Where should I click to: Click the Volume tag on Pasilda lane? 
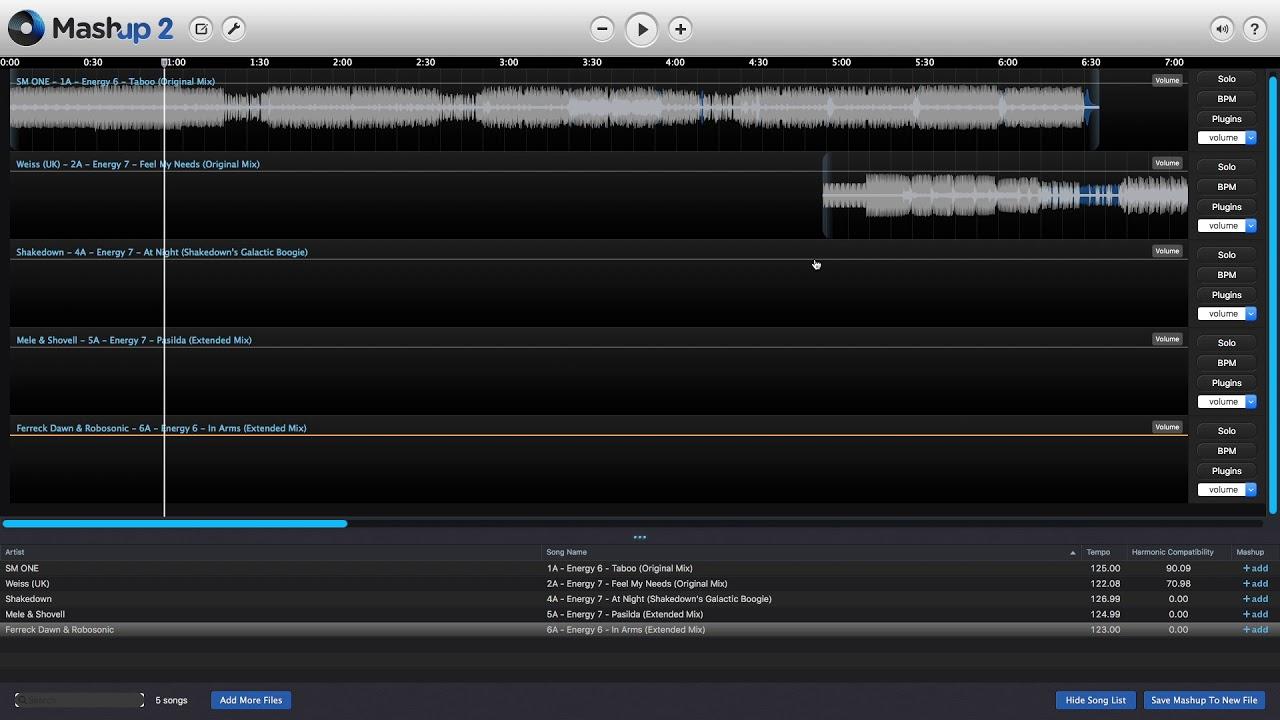point(1167,339)
